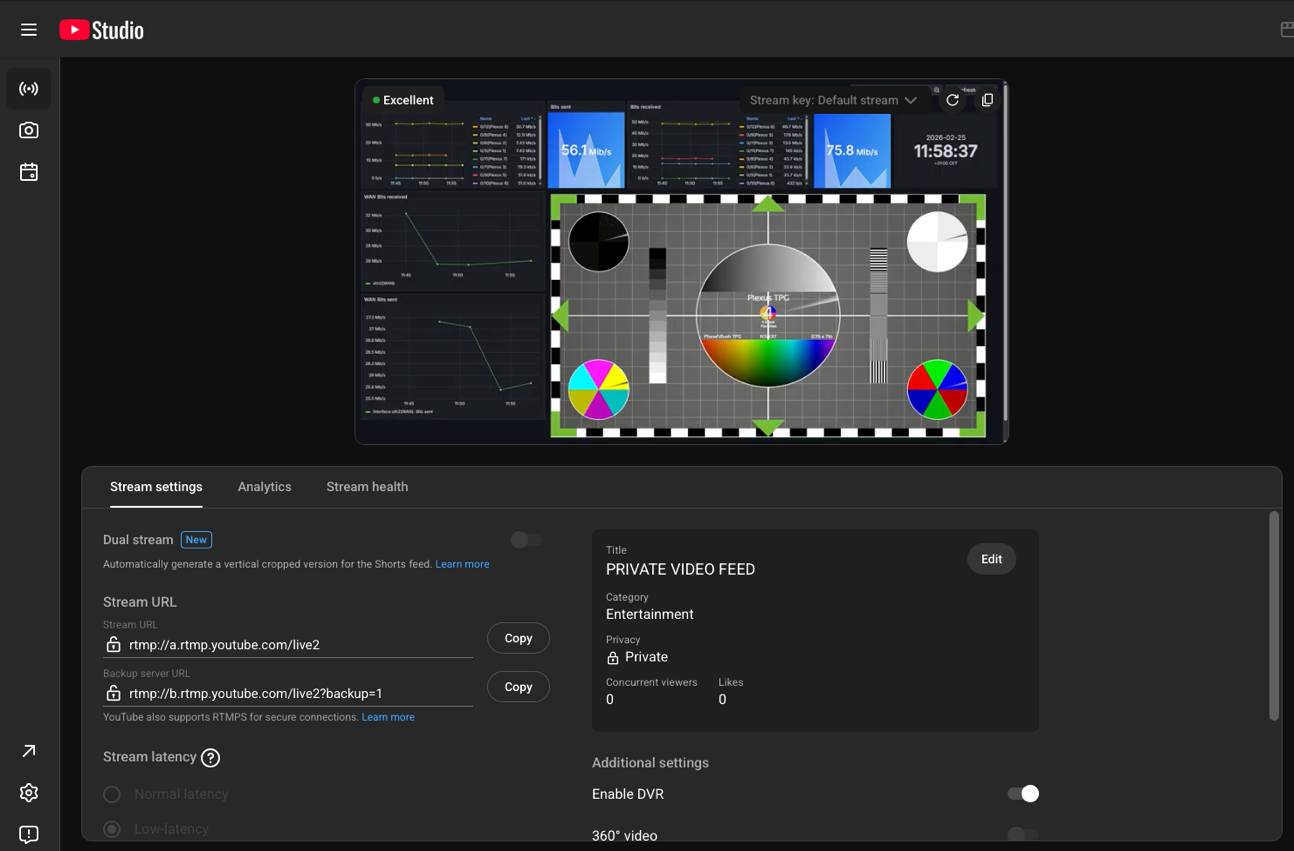Open the Stream health tab
The height and width of the screenshot is (851, 1294).
(367, 487)
